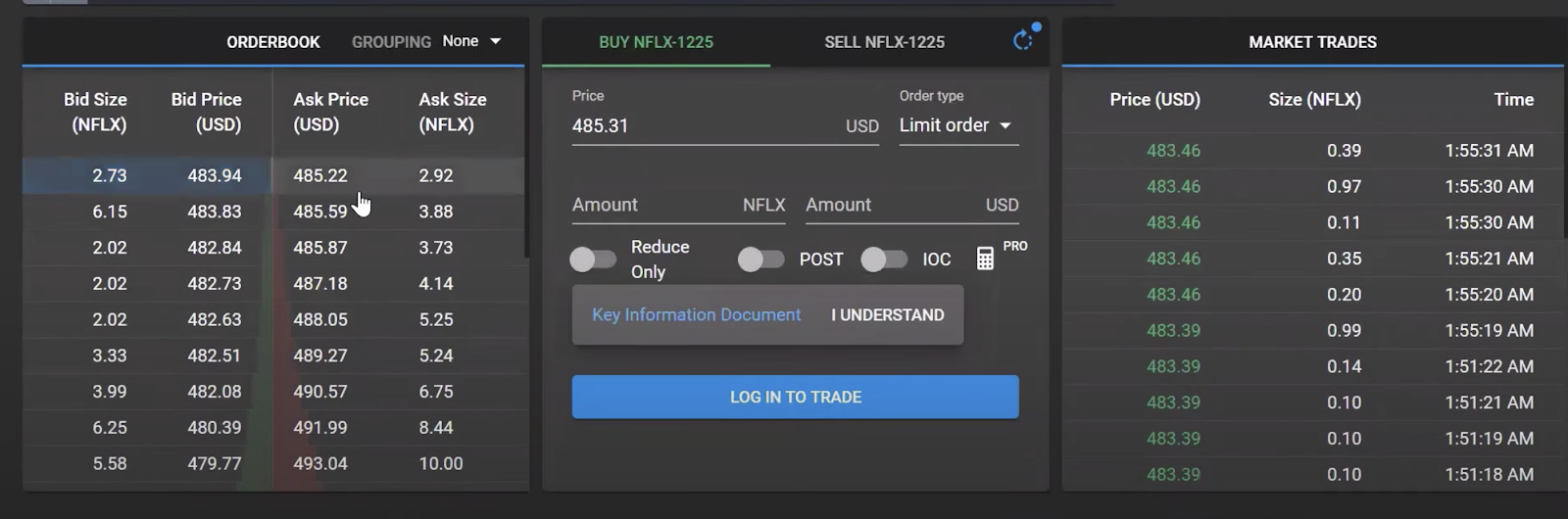Select bid price 482.73
This screenshot has width=1568, height=519.
pos(215,283)
